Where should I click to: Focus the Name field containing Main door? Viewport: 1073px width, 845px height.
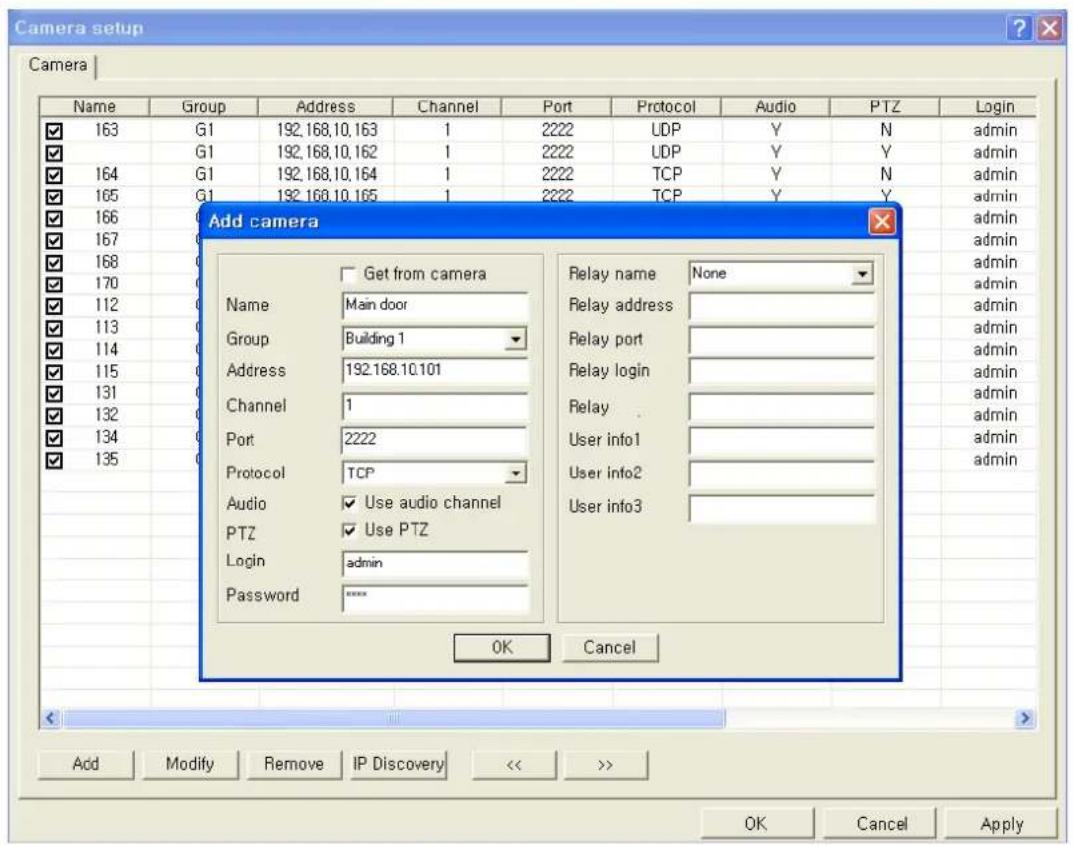[435, 306]
